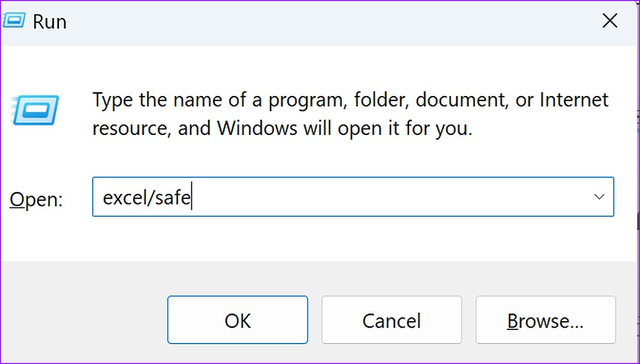Click the small Run icon in title bar

15,20
